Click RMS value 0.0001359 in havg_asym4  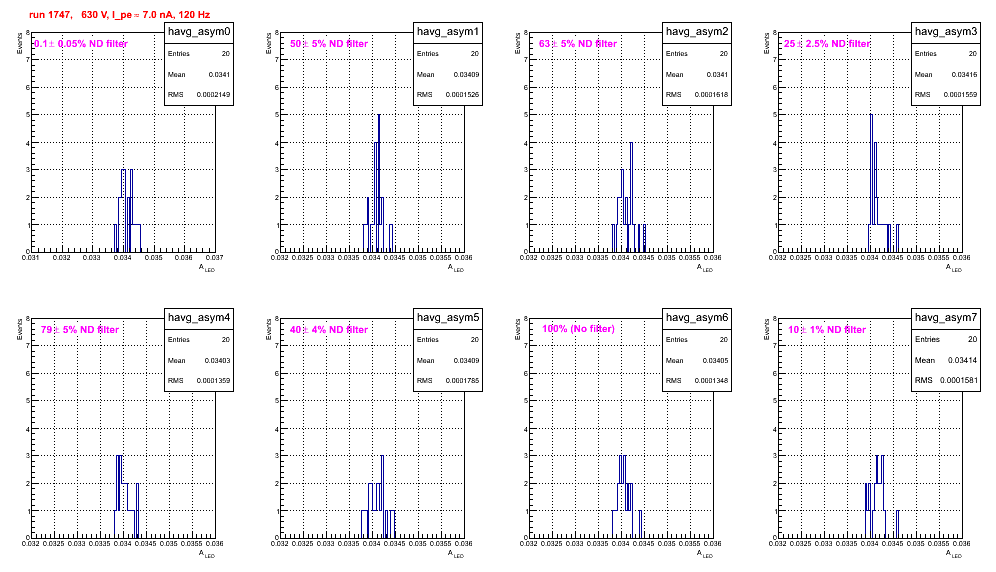pos(213,381)
